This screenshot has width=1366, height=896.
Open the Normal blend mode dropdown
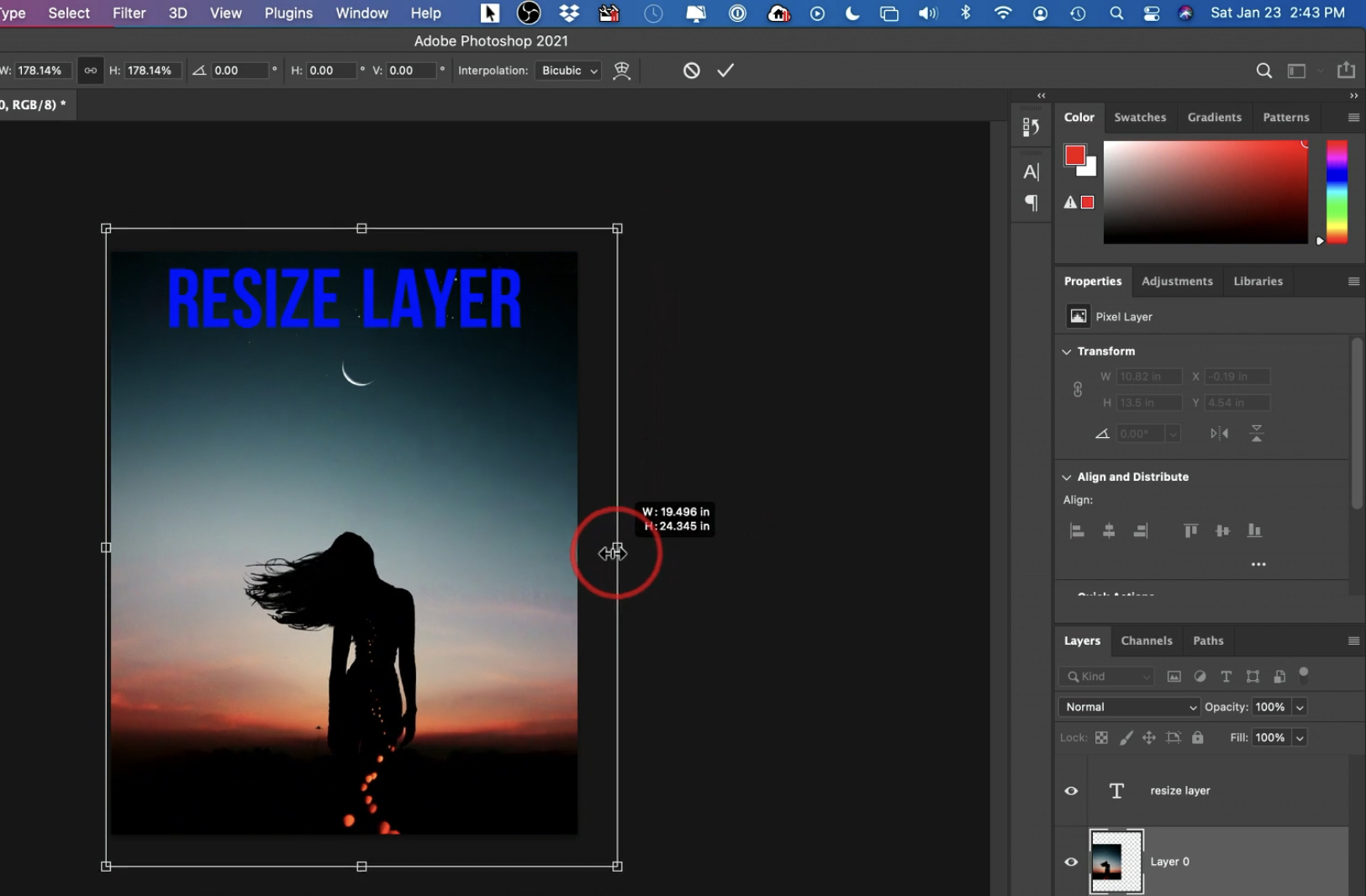click(x=1129, y=707)
